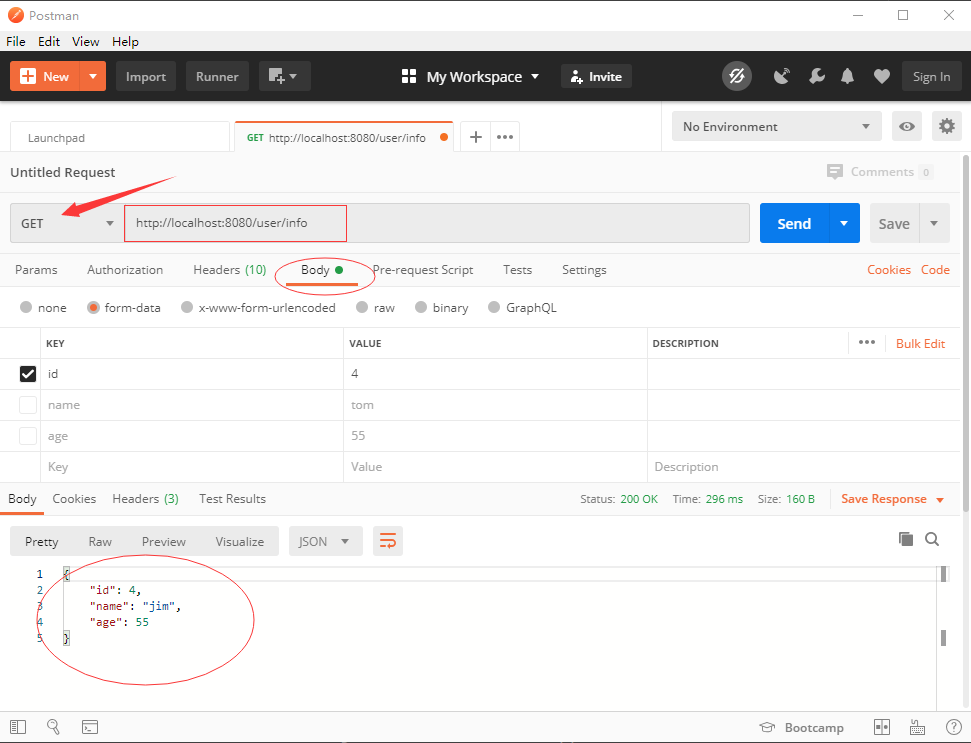
Task: Open the tab options three-dots menu
Action: point(505,137)
